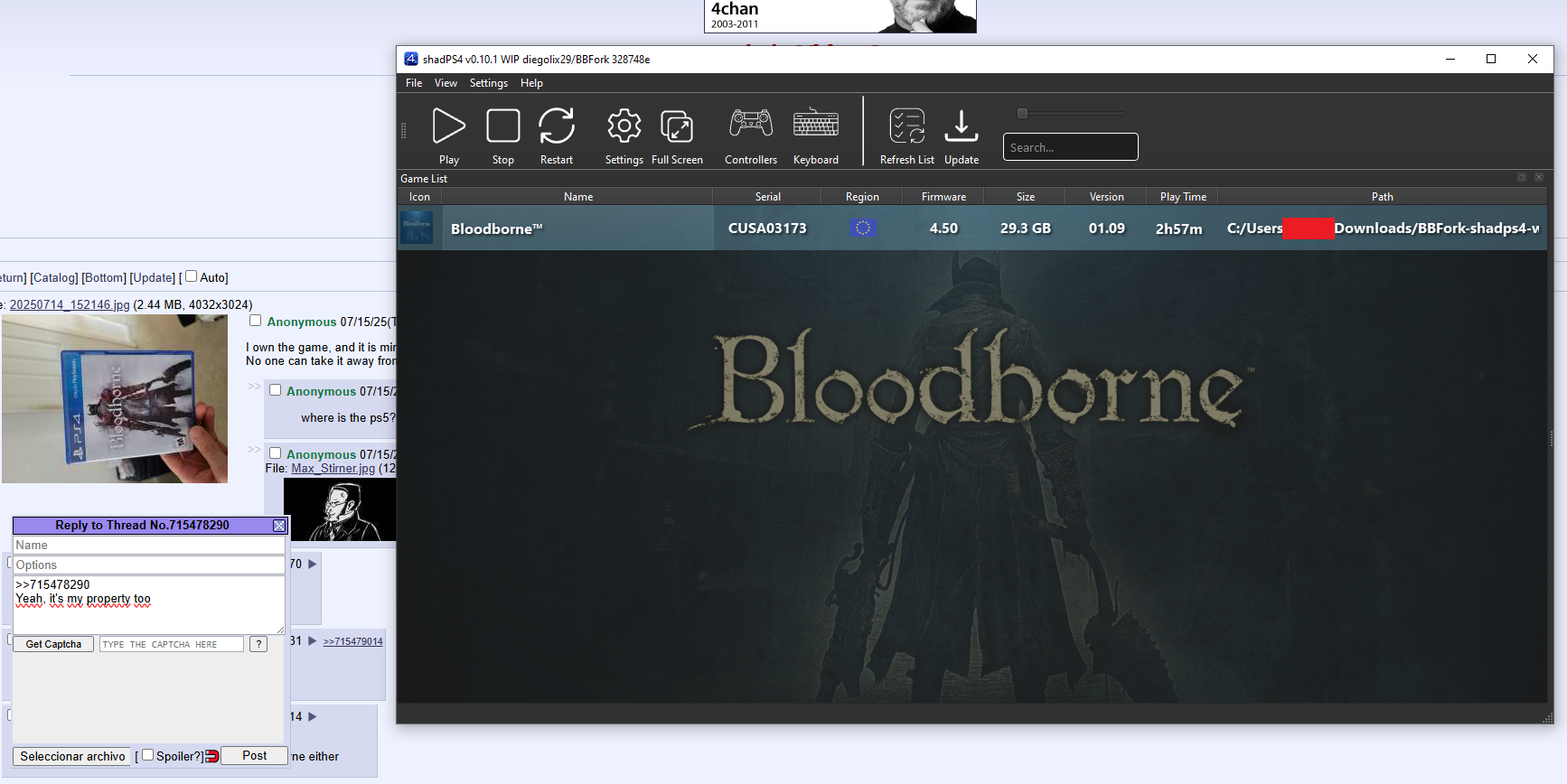Viewport: 1567px width, 784px height.
Task: Sort game list by Play Time column
Action: tap(1183, 197)
